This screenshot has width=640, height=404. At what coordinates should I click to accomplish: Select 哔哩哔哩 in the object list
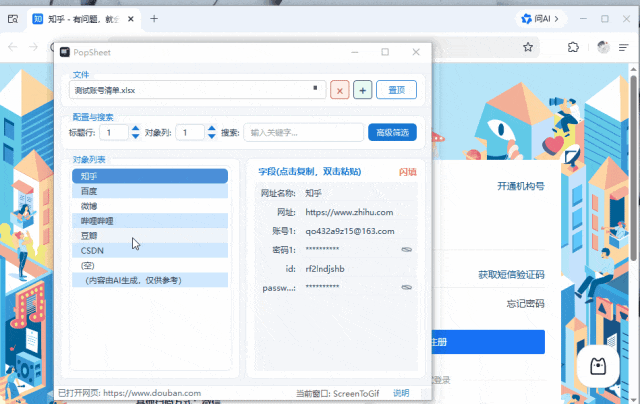(x=150, y=221)
